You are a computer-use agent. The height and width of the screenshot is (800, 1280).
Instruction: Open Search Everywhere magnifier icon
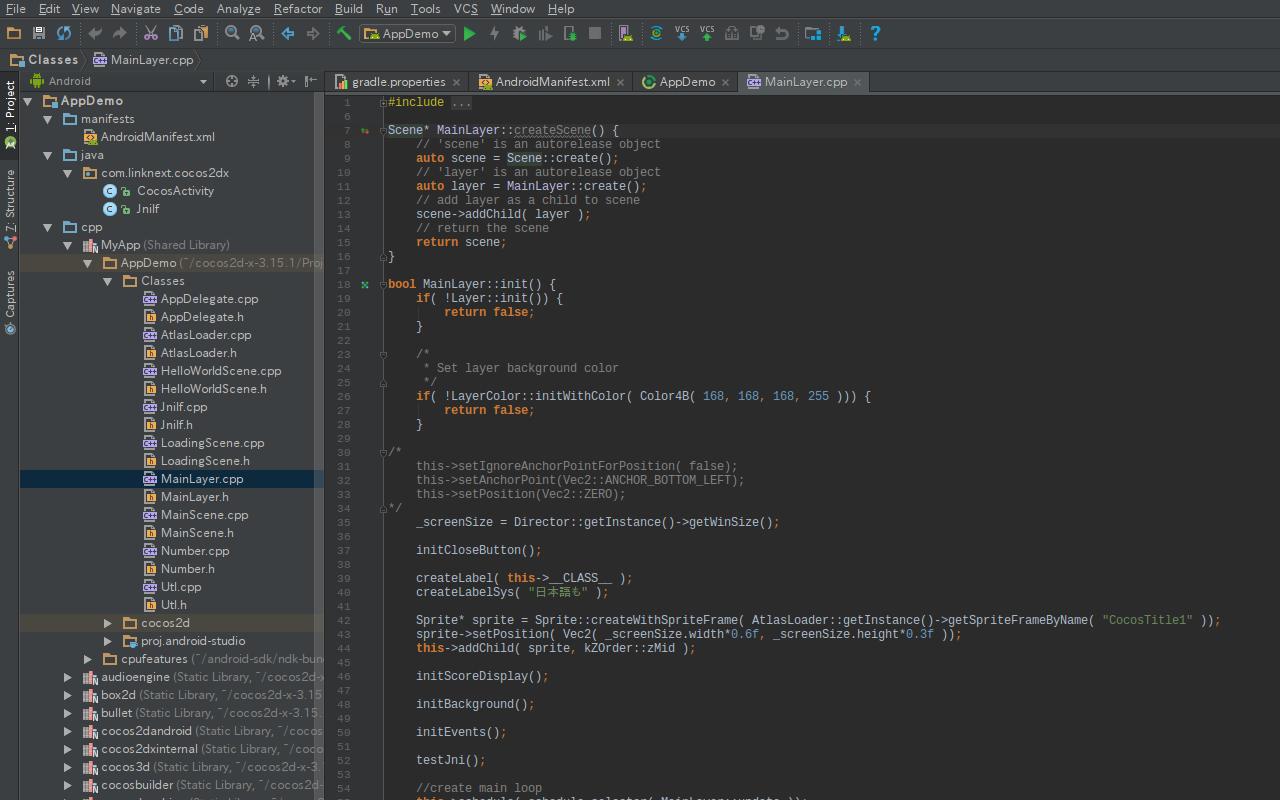point(232,33)
